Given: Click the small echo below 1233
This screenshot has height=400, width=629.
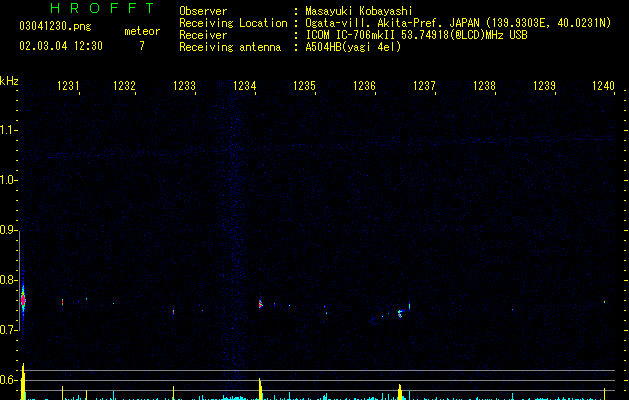Looking at the screenshot, I should [x=173, y=311].
